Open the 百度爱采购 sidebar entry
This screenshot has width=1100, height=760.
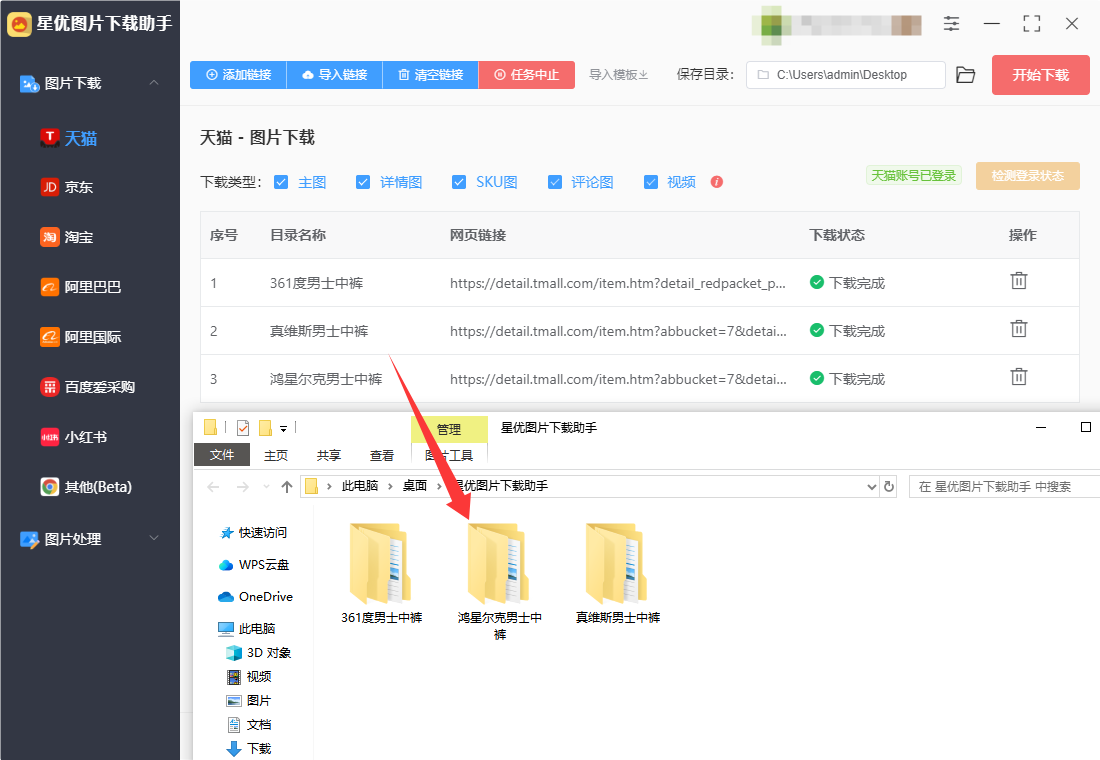coord(88,387)
